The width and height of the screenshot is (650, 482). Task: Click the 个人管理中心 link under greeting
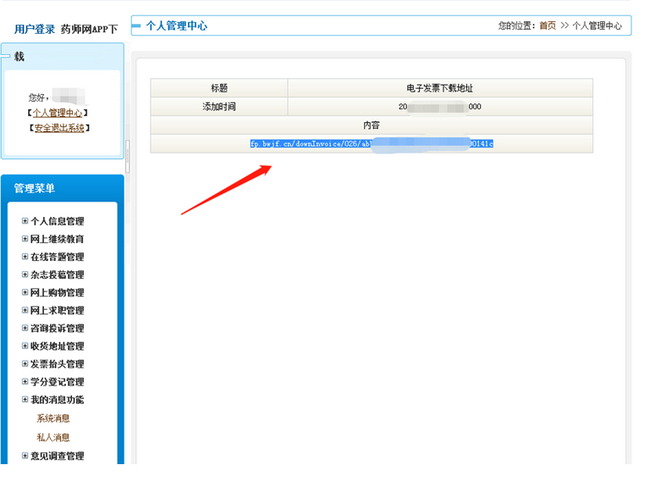pos(57,113)
